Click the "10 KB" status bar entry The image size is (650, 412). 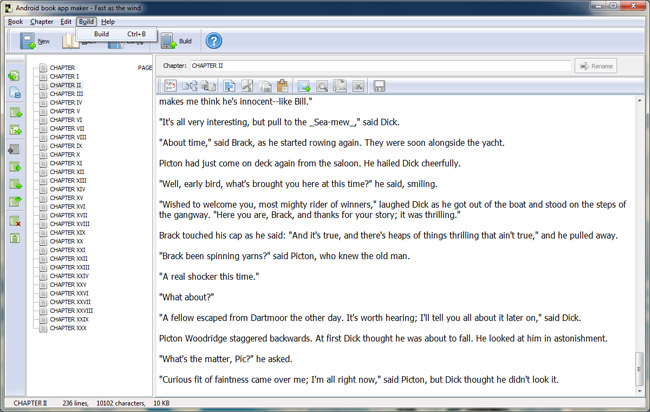(x=161, y=403)
